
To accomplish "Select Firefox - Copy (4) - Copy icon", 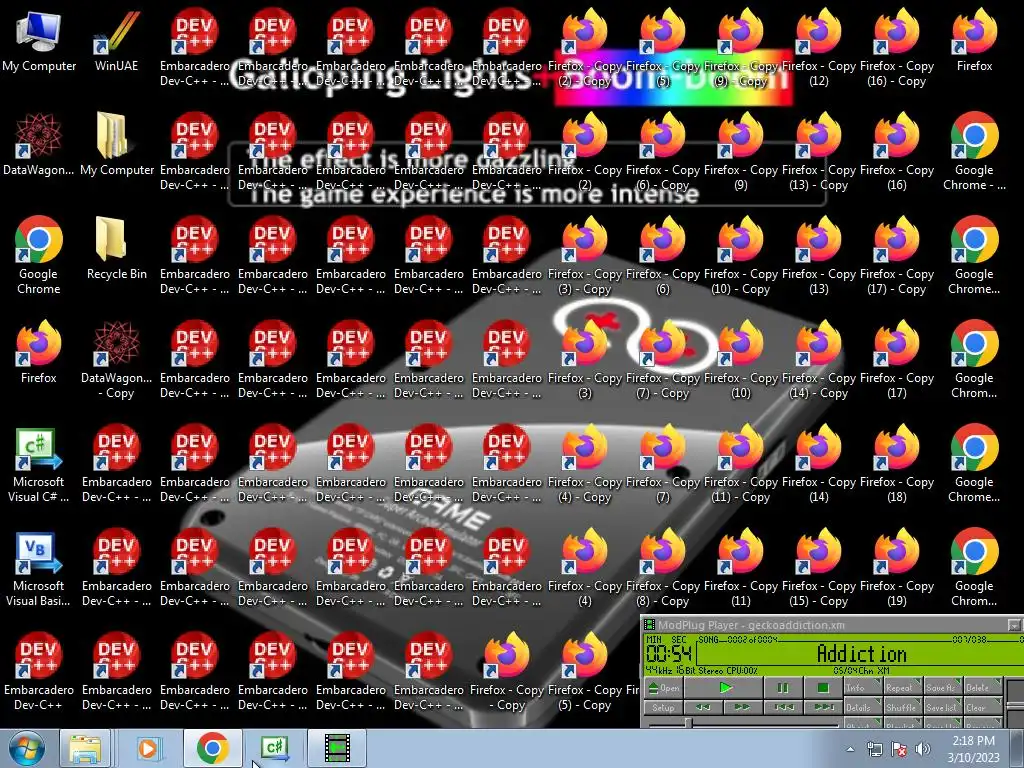I will coord(584,464).
